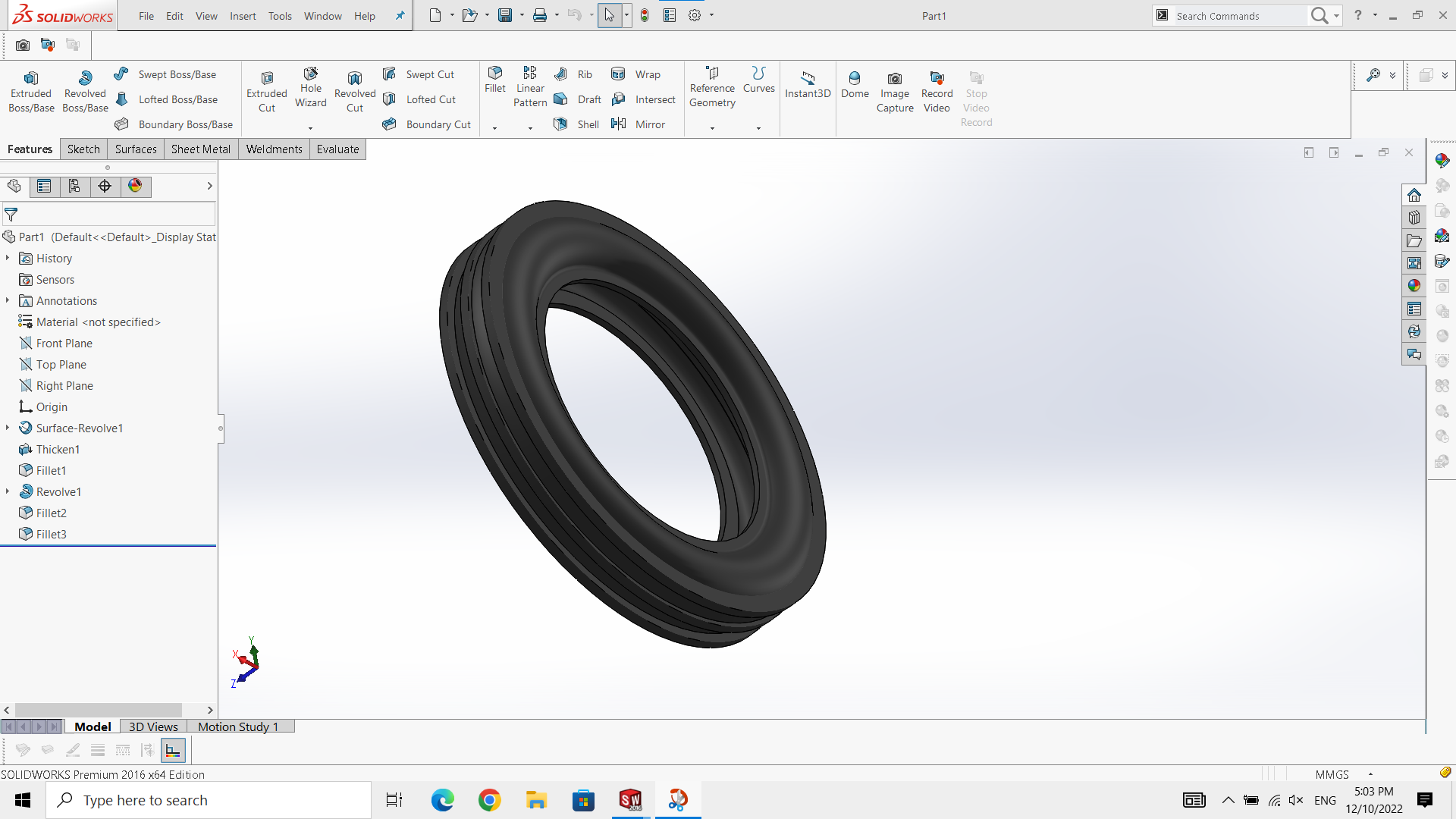Open the Curves dropdown arrow
The image size is (1456, 819).
tap(759, 128)
